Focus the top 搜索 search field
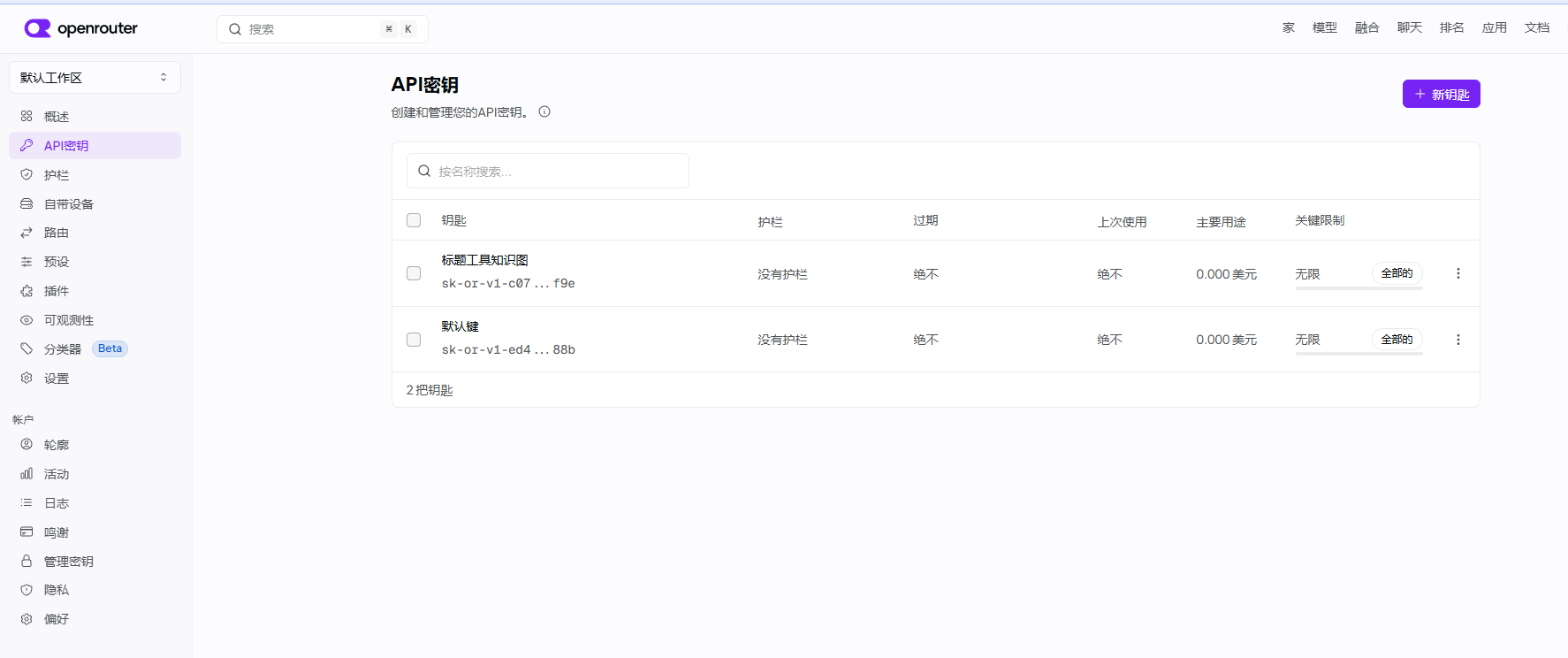This screenshot has width=1568, height=658. click(x=323, y=29)
